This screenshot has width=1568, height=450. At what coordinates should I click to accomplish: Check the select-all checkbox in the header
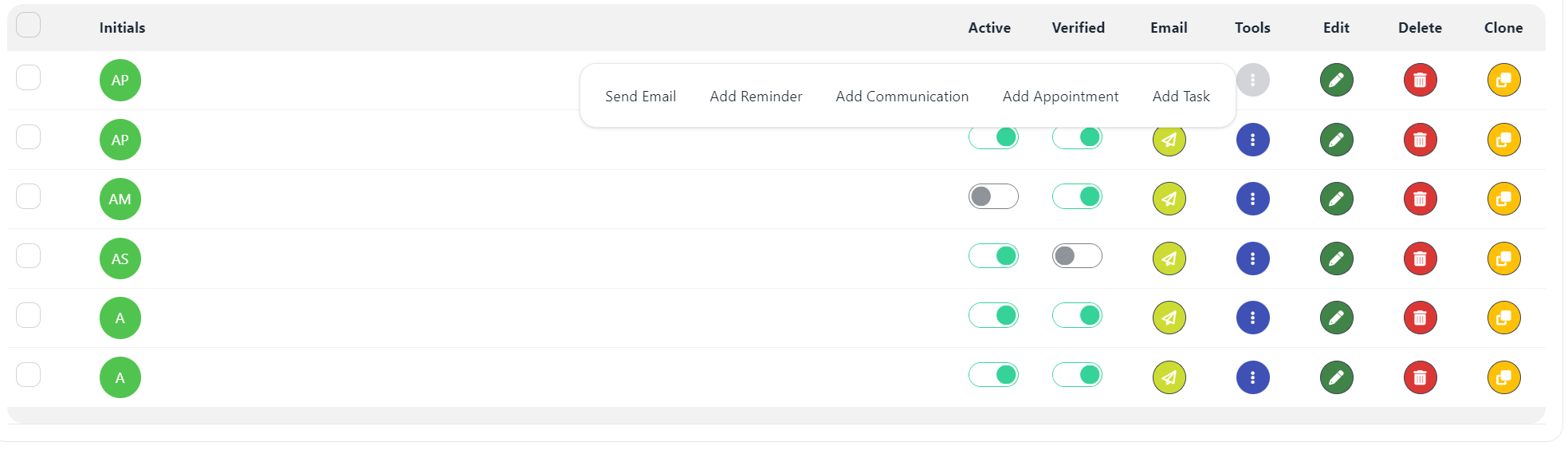(x=29, y=25)
